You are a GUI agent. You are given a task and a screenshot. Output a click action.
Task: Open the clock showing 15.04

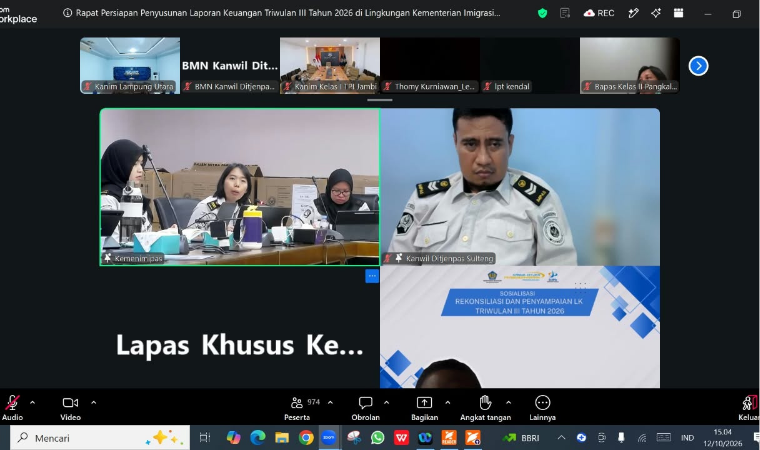click(723, 438)
